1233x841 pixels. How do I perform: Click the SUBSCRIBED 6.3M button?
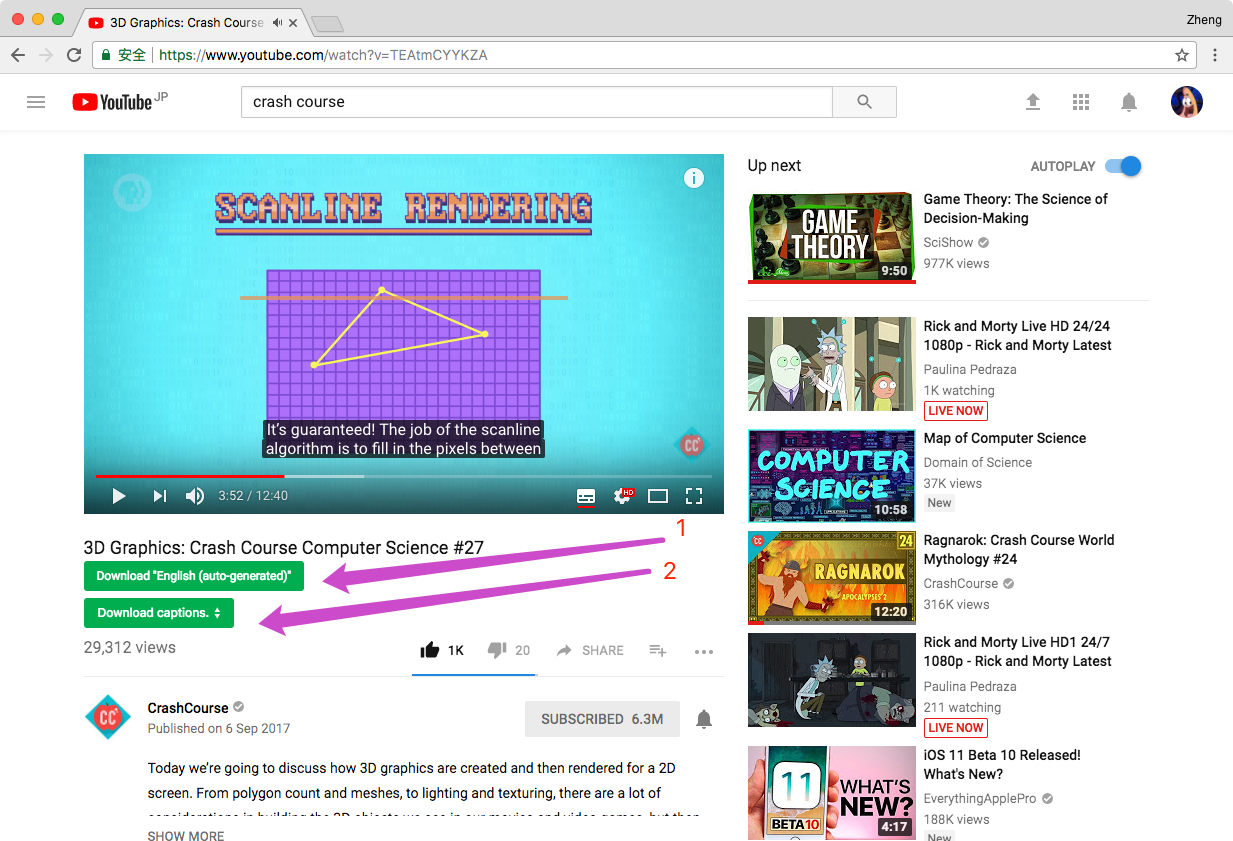[x=602, y=719]
